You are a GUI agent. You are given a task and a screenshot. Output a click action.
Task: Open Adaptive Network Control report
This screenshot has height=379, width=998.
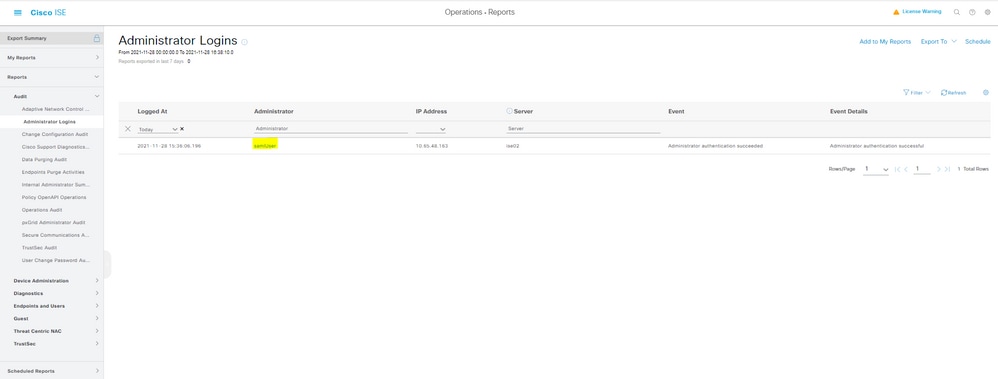56,109
